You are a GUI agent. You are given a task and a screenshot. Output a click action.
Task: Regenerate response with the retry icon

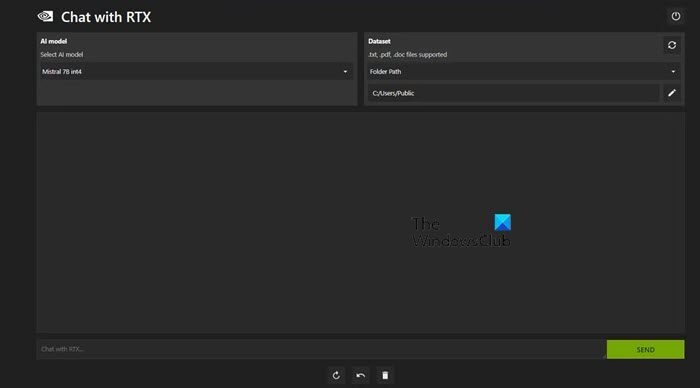click(x=336, y=375)
